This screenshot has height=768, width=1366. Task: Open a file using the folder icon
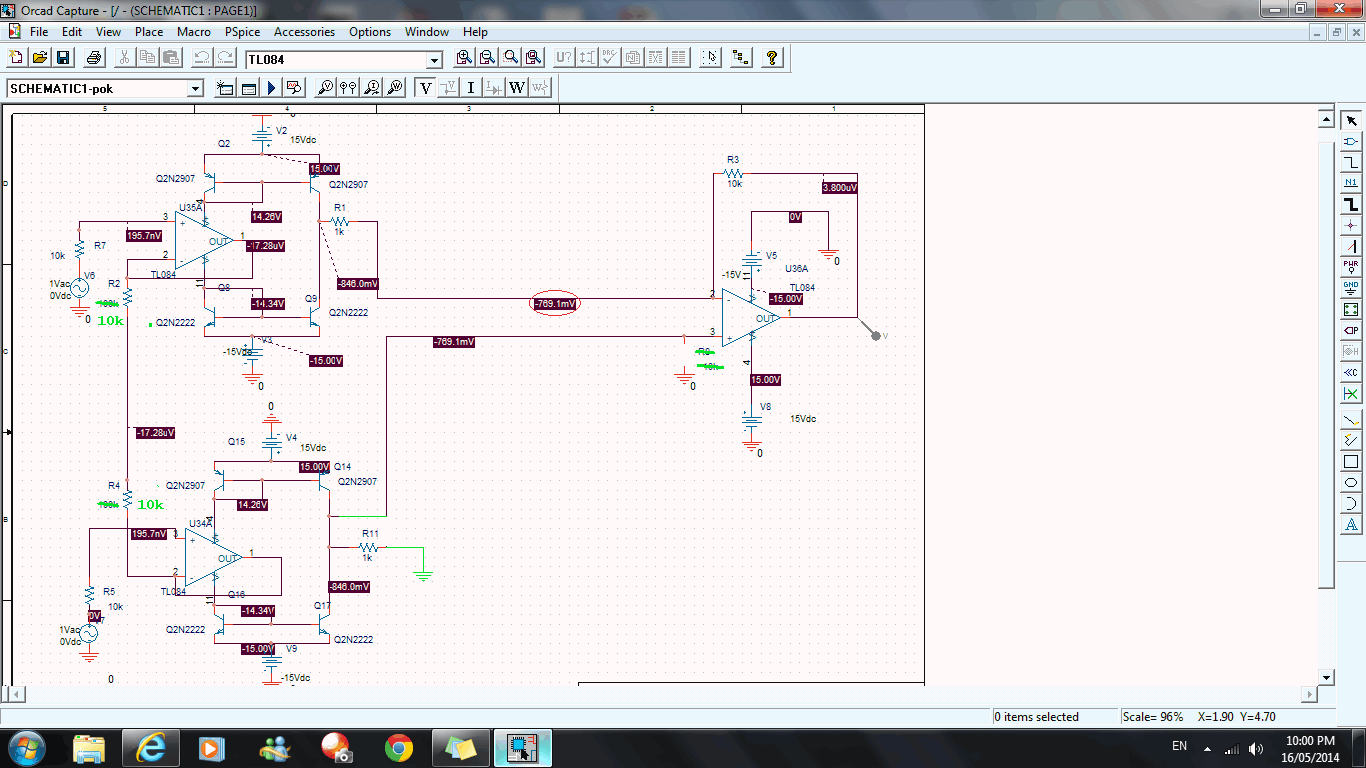40,58
